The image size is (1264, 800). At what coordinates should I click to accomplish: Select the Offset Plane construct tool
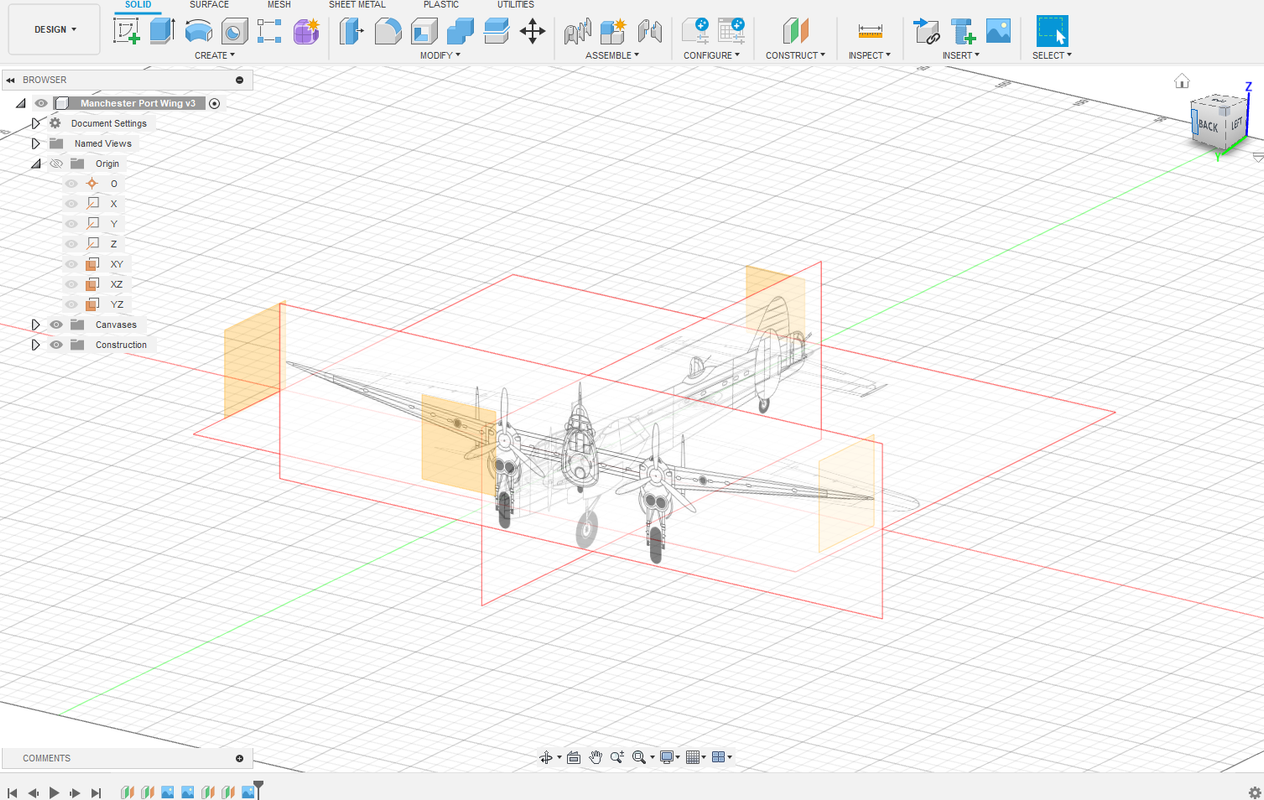pos(795,31)
